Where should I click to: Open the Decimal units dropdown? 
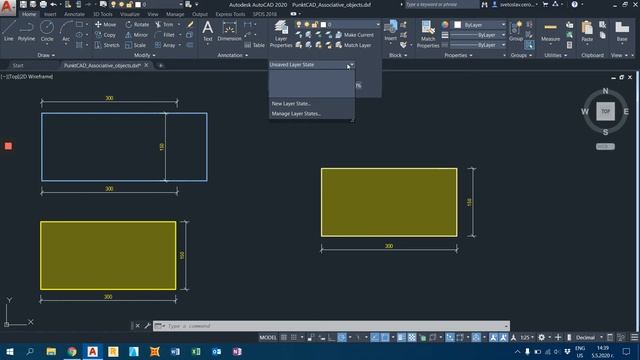point(588,338)
